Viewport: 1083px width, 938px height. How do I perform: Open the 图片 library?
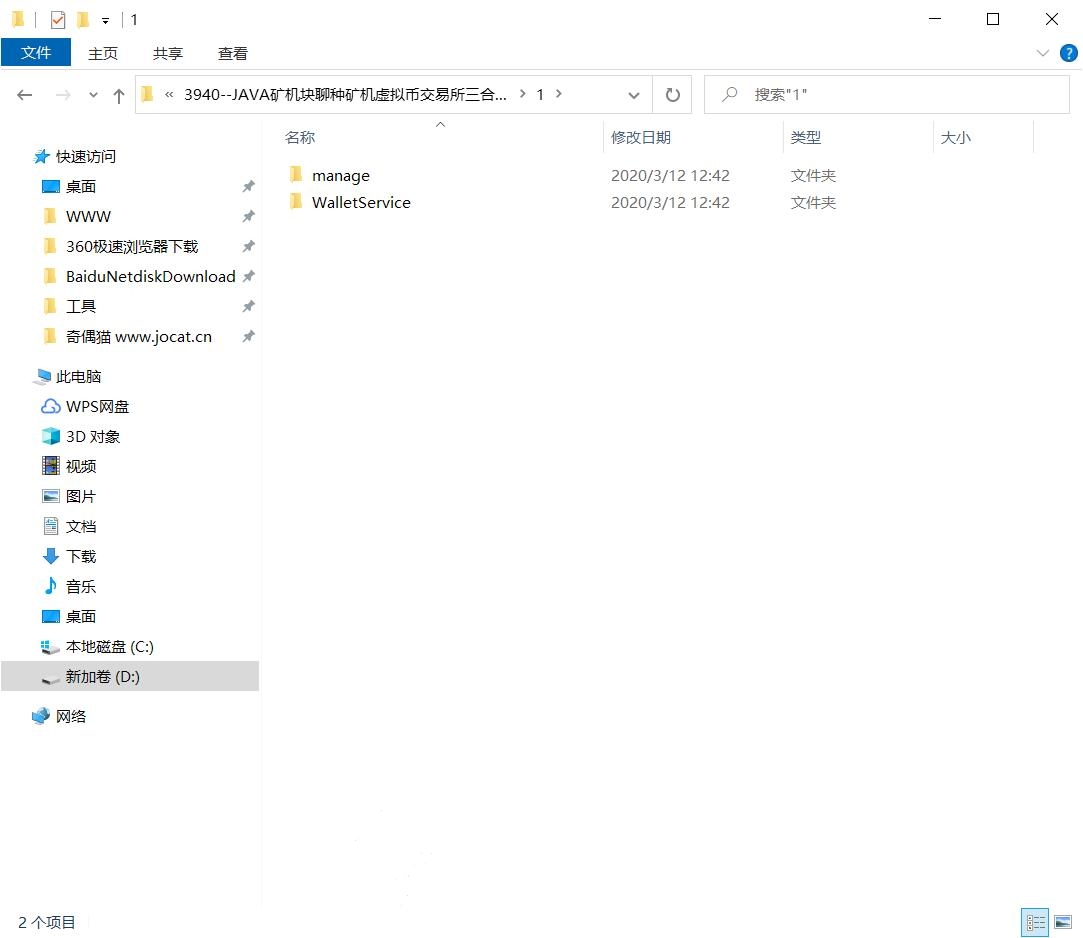click(x=81, y=497)
